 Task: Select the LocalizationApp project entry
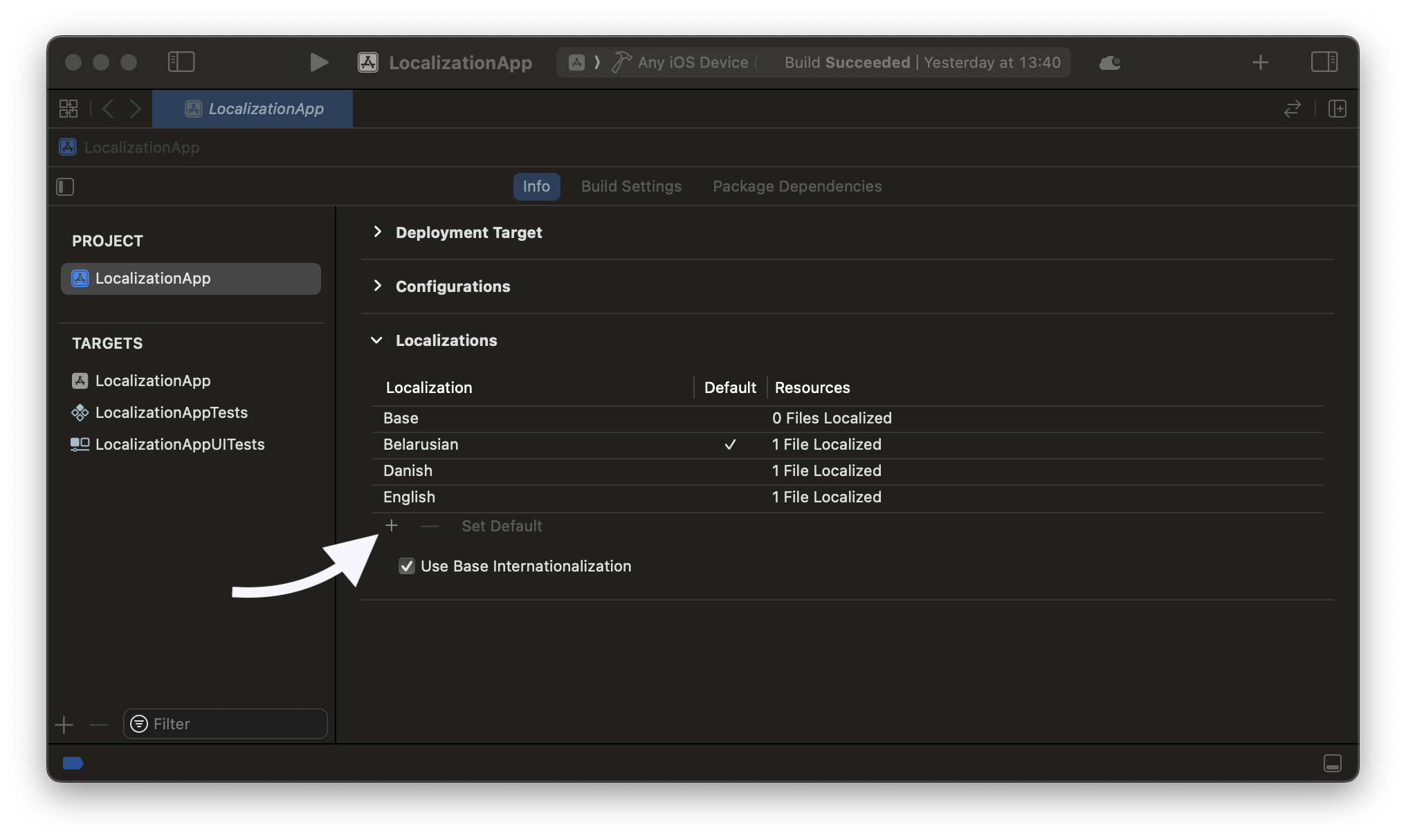pyautogui.click(x=191, y=278)
